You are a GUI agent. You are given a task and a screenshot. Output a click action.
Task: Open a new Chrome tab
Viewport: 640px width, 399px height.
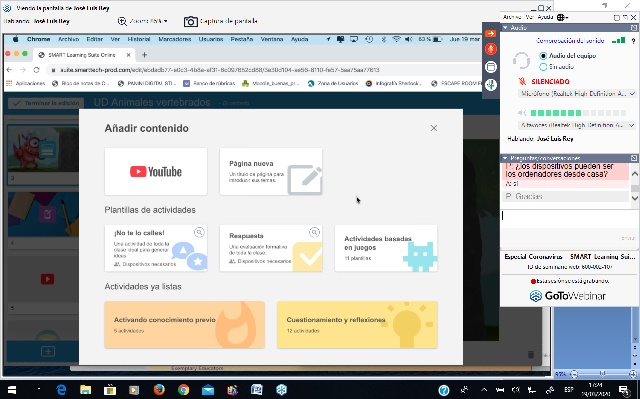(144, 55)
